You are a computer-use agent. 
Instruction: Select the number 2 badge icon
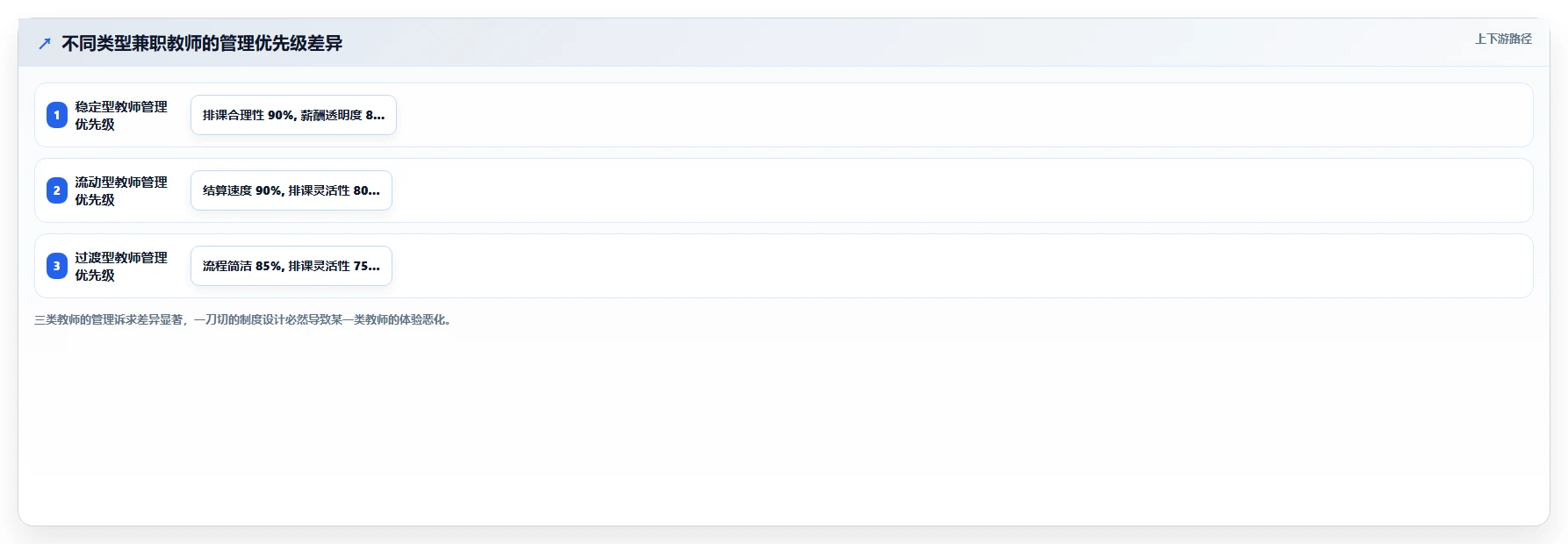(57, 190)
